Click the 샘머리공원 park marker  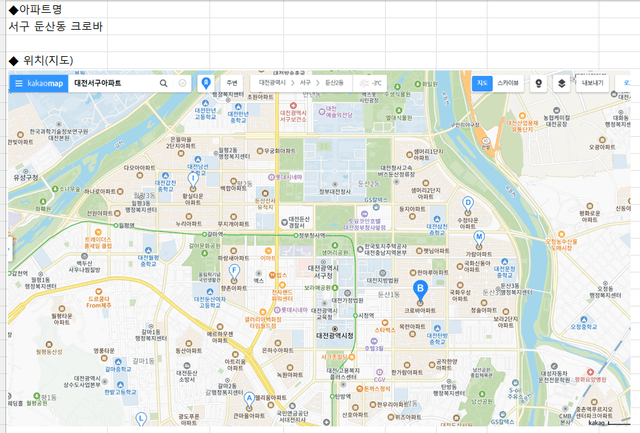(x=335, y=245)
